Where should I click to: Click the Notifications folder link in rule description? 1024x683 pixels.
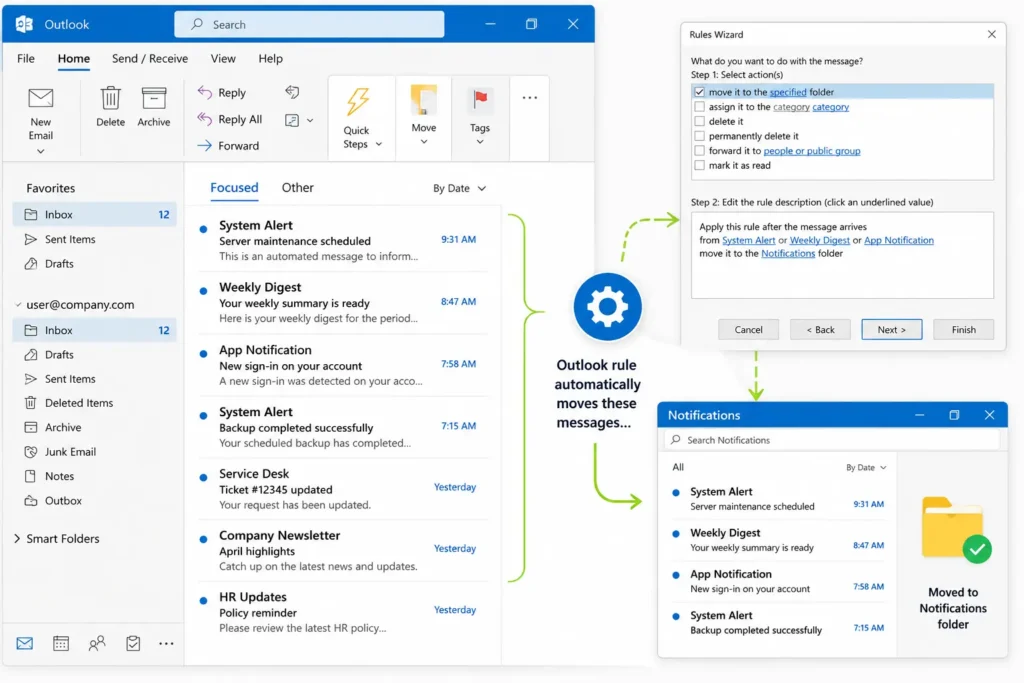pyautogui.click(x=788, y=253)
